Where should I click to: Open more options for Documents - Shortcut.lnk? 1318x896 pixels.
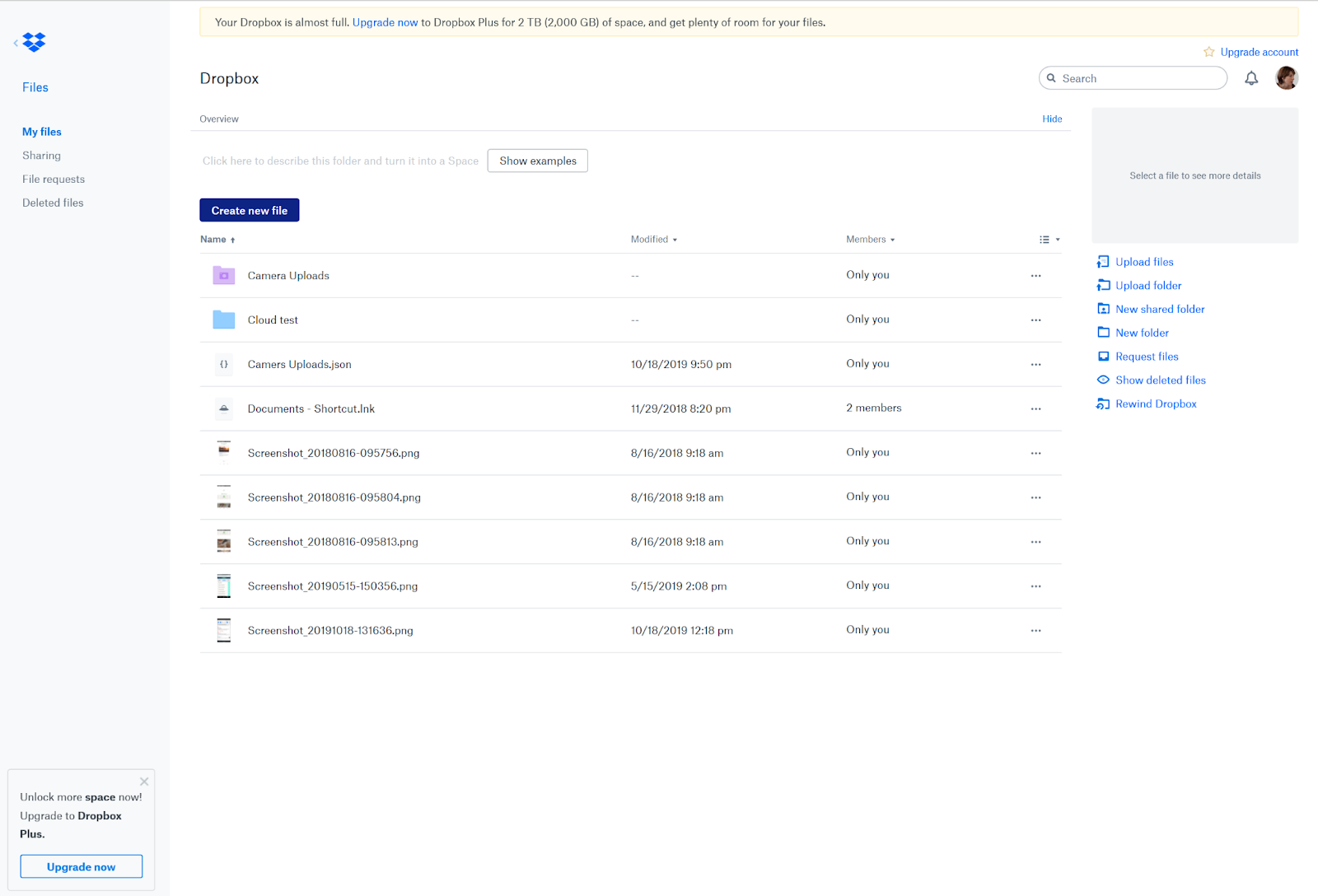pos(1035,409)
